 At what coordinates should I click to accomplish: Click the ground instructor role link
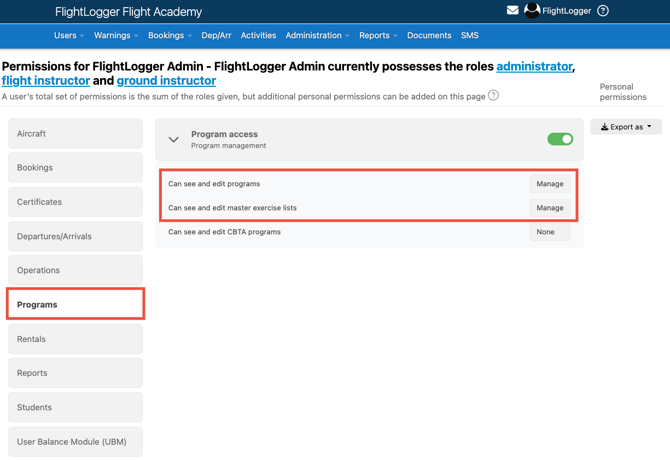166,80
